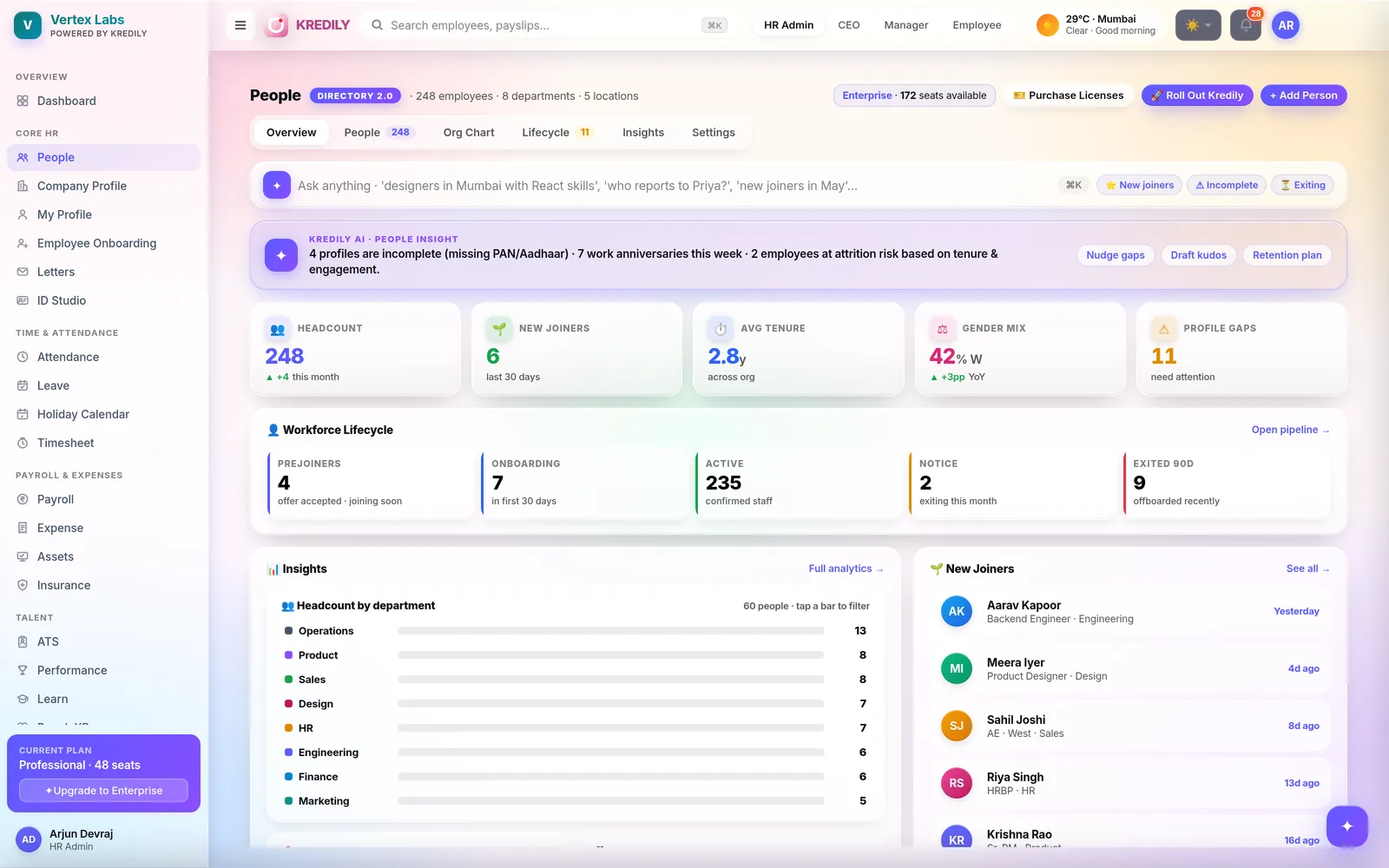Open the Headcount 248 card
This screenshot has height=868, width=1389.
pos(354,349)
